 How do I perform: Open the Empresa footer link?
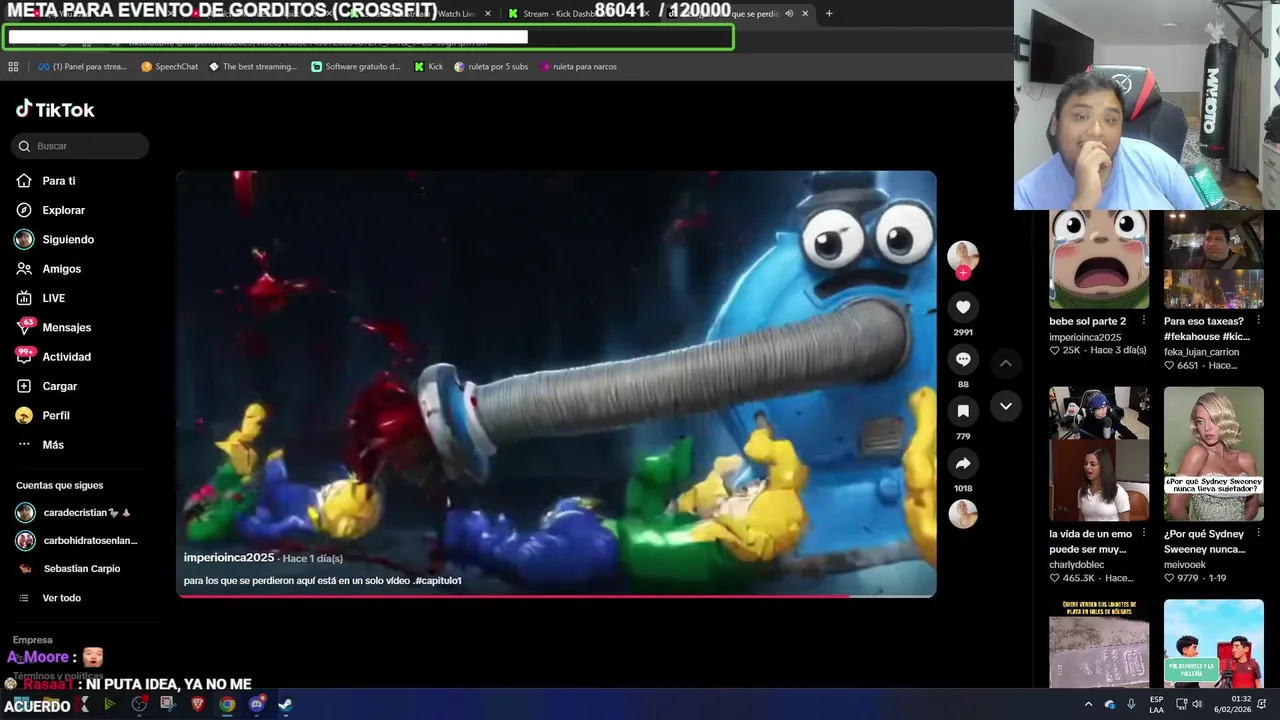pyautogui.click(x=33, y=640)
